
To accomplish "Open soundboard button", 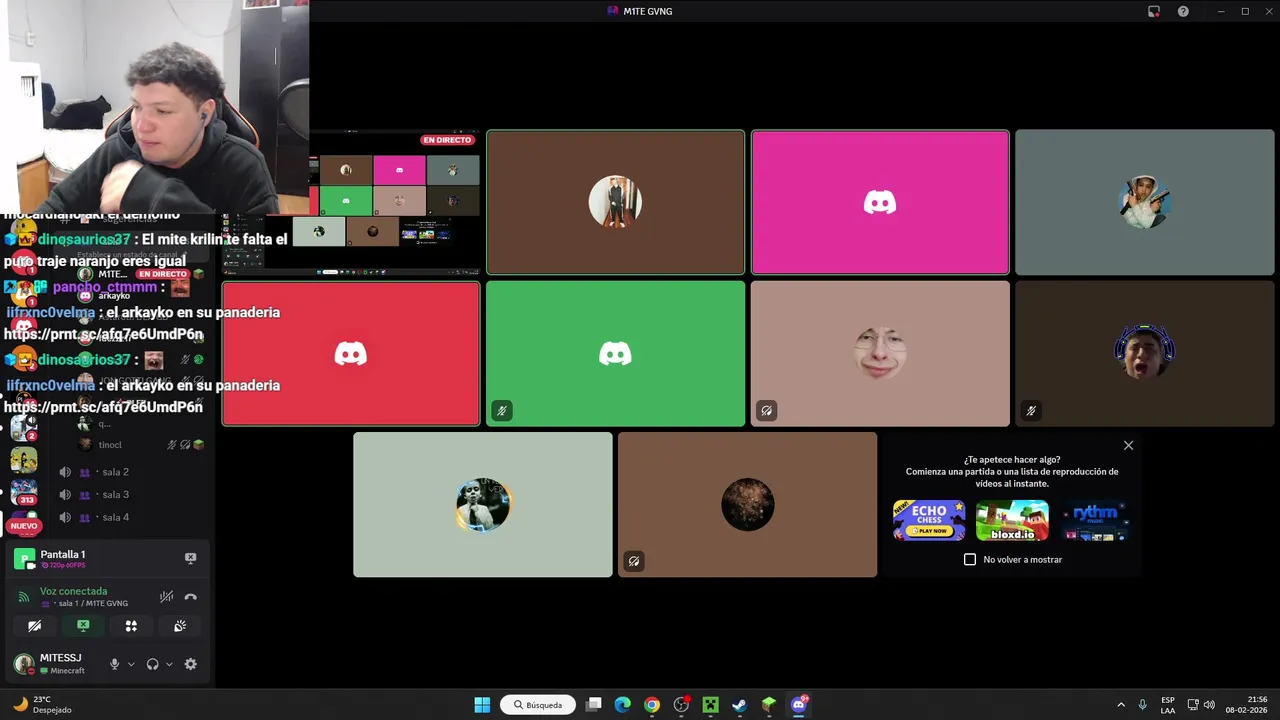I will [180, 626].
